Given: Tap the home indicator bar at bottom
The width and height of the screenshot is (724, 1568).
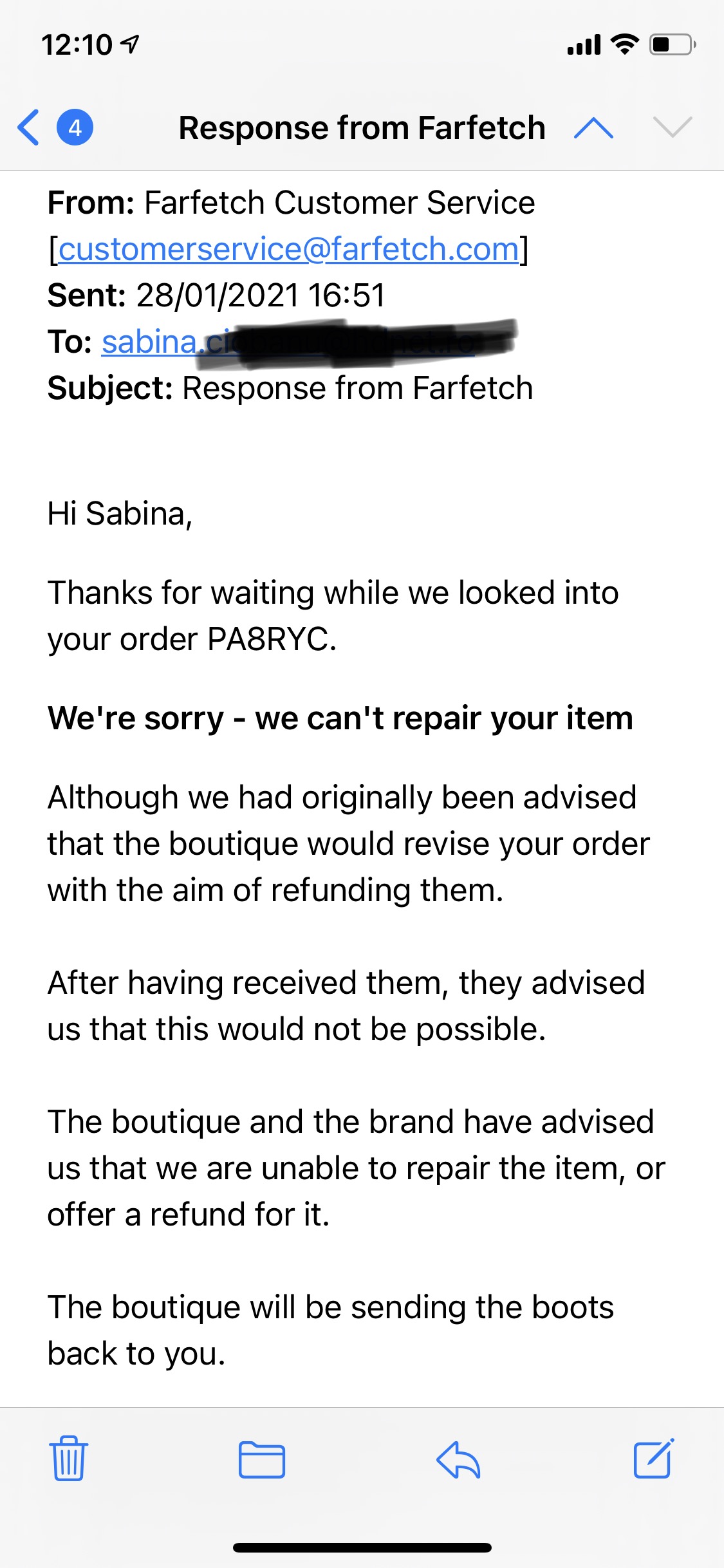Looking at the screenshot, I should (x=362, y=1547).
